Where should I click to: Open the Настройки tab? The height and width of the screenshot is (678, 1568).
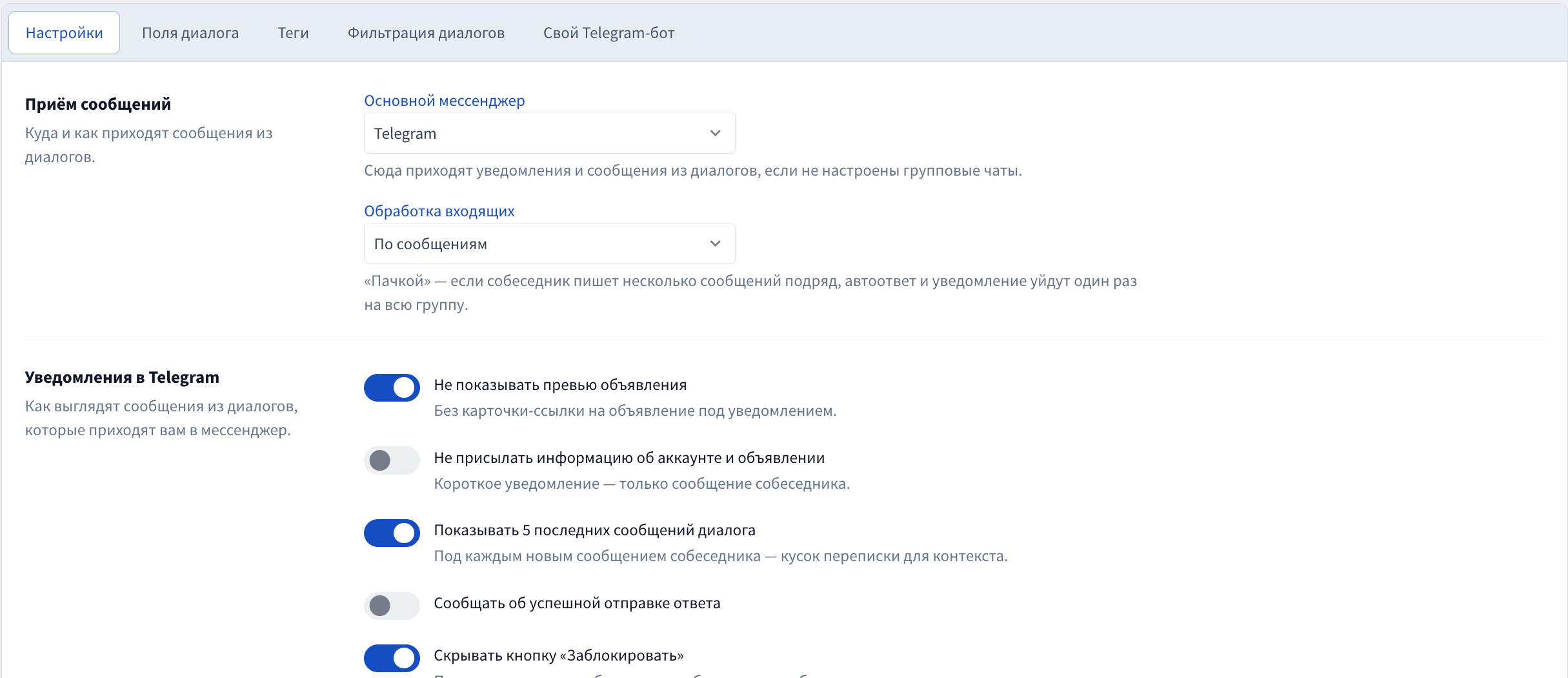coord(64,33)
